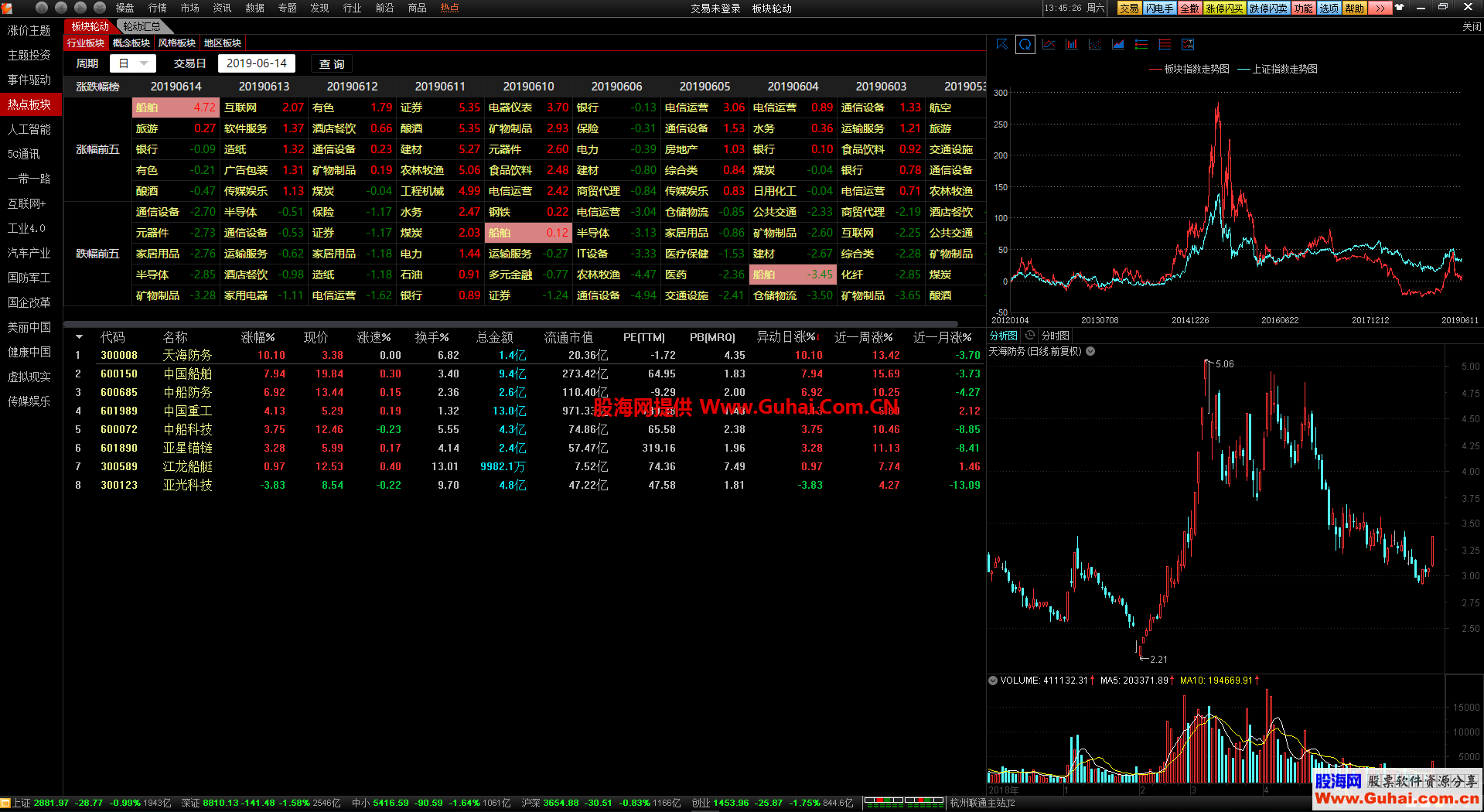The width and height of the screenshot is (1484, 812).
Task: Switch to line chart view icon
Action: [1049, 44]
